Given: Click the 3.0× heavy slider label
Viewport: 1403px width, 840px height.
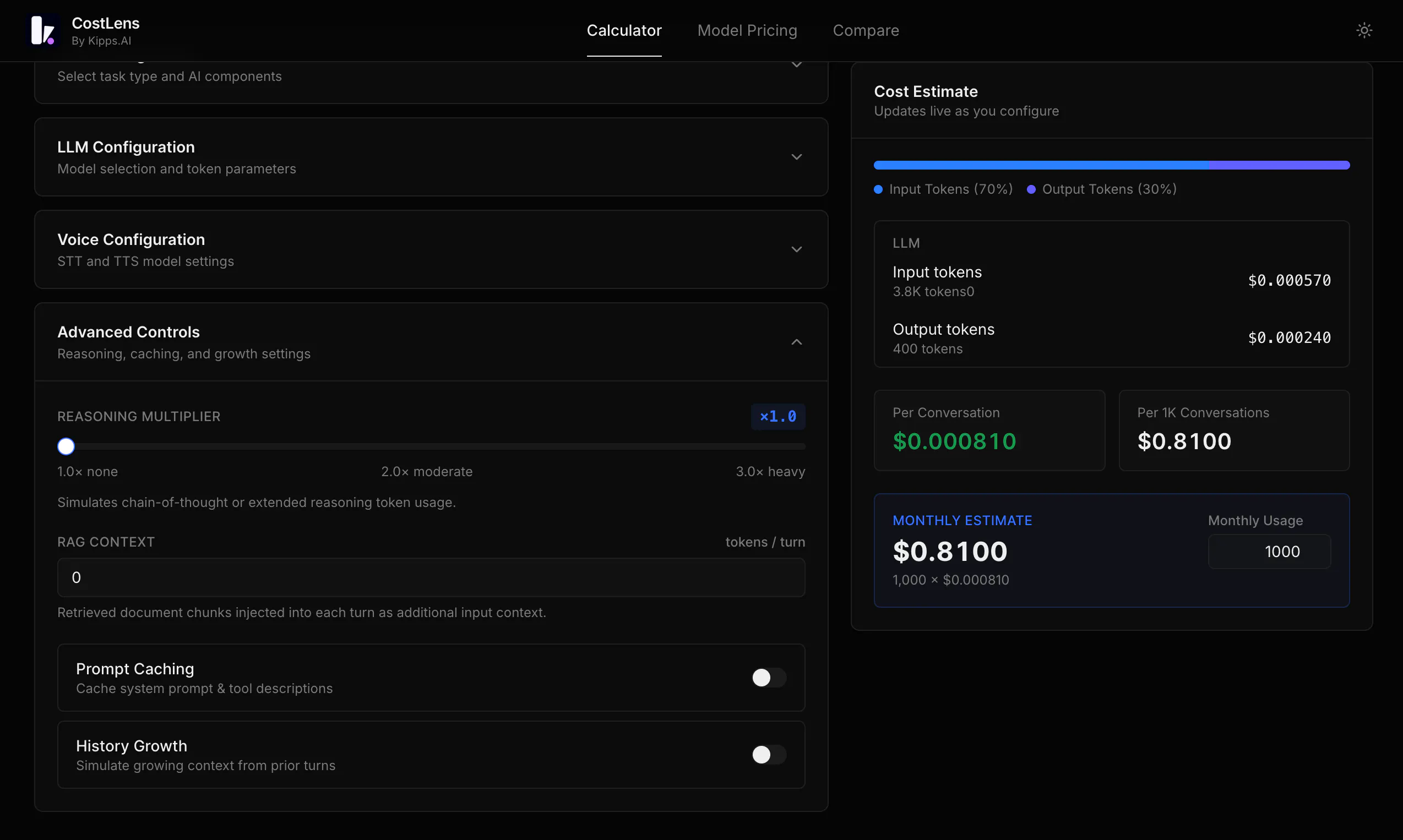Looking at the screenshot, I should (770, 472).
